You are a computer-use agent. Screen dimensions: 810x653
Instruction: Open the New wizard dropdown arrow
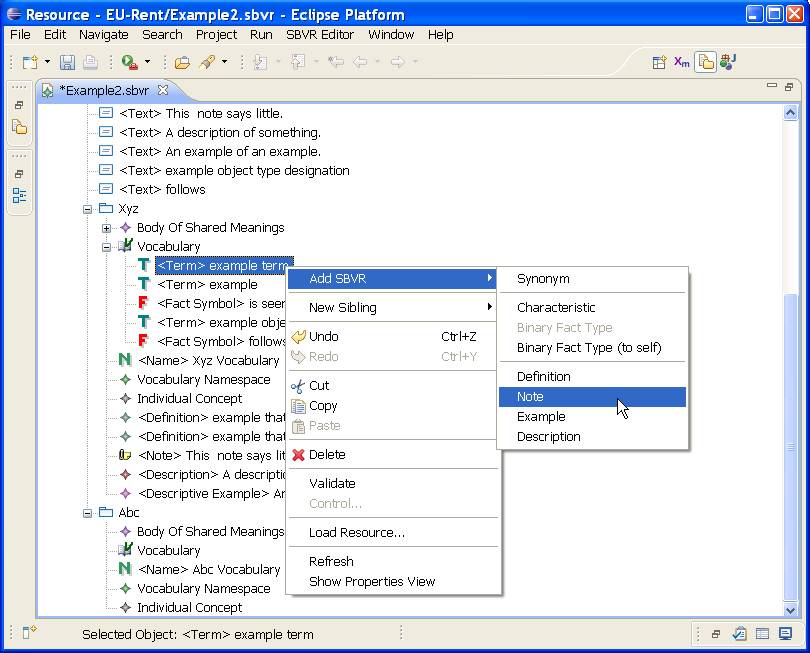[48, 62]
